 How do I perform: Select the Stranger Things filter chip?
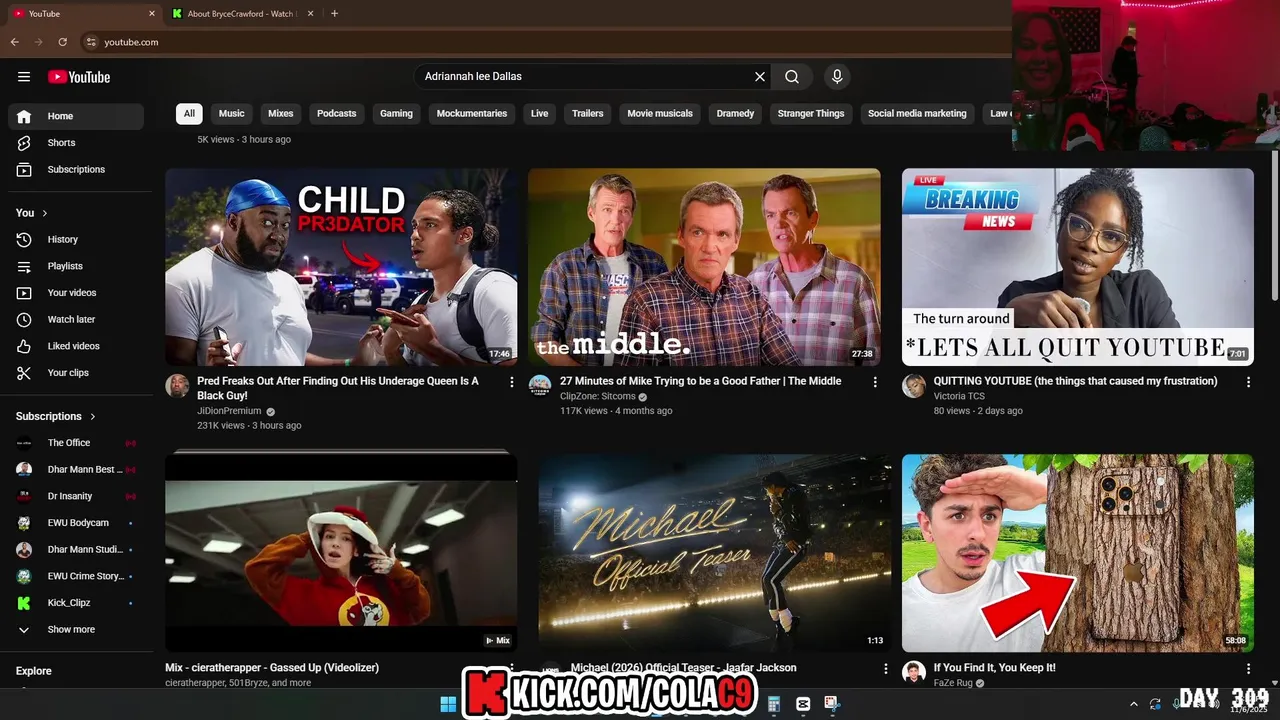pos(811,114)
